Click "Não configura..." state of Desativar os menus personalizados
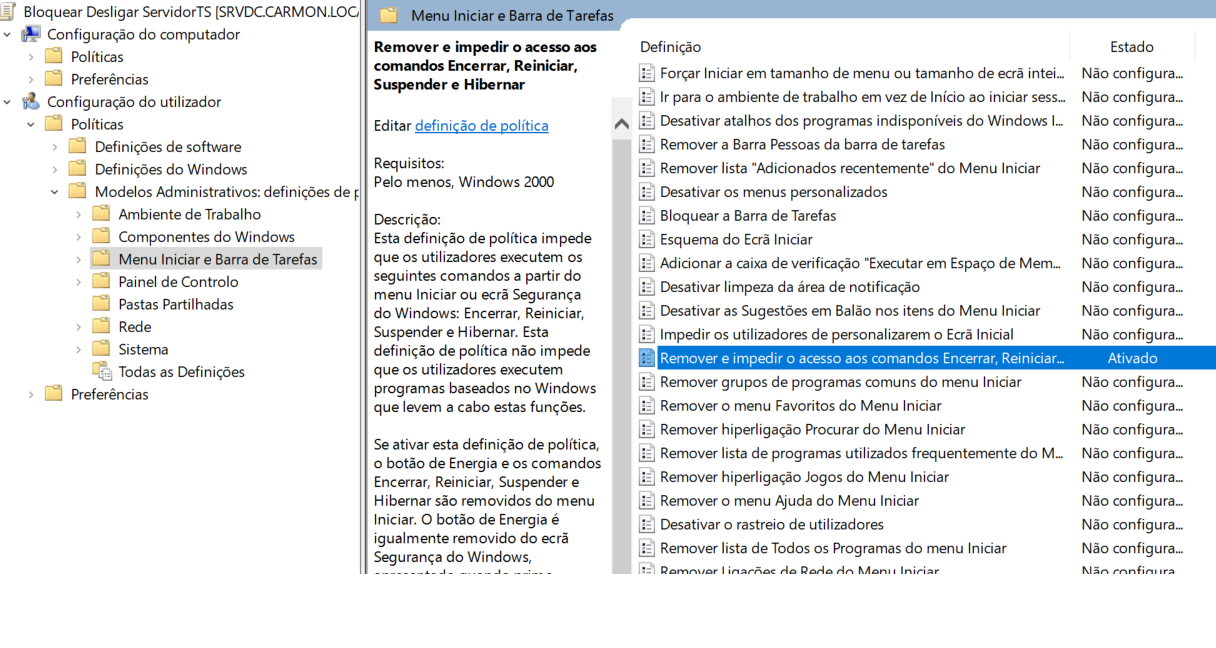This screenshot has height=648, width=1216. tap(1132, 192)
